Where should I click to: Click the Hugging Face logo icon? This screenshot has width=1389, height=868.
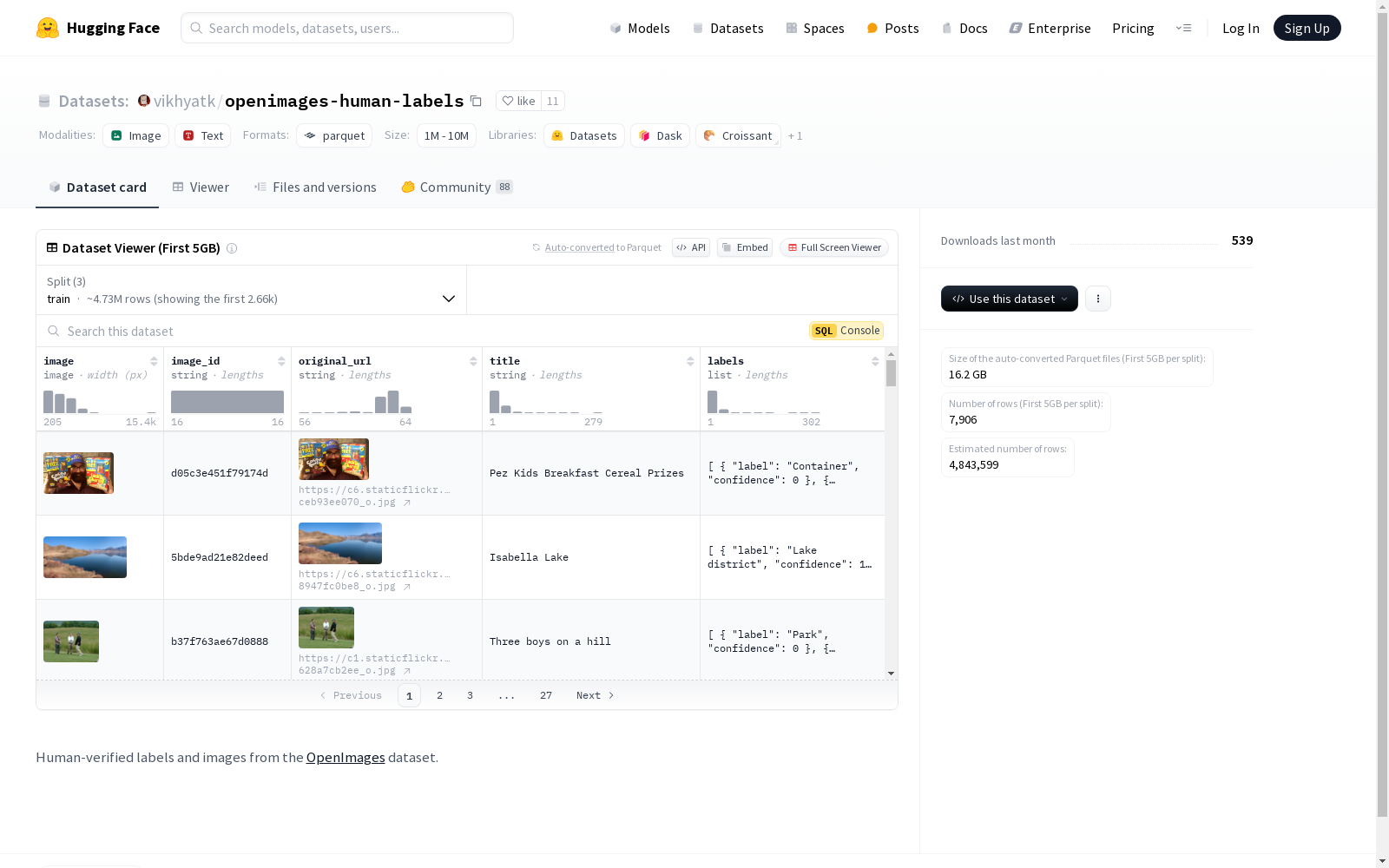(x=48, y=28)
